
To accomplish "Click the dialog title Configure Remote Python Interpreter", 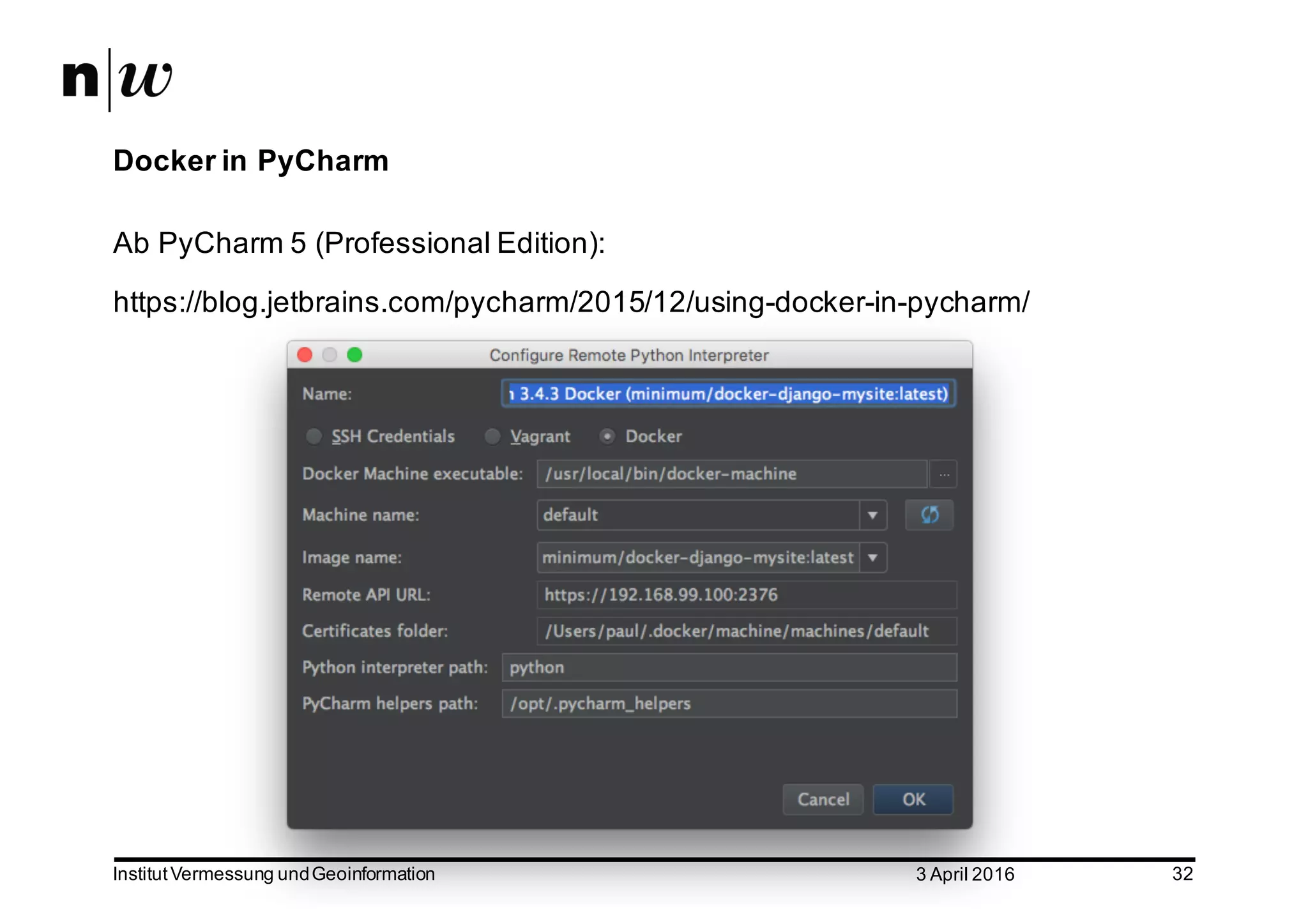I will click(629, 355).
